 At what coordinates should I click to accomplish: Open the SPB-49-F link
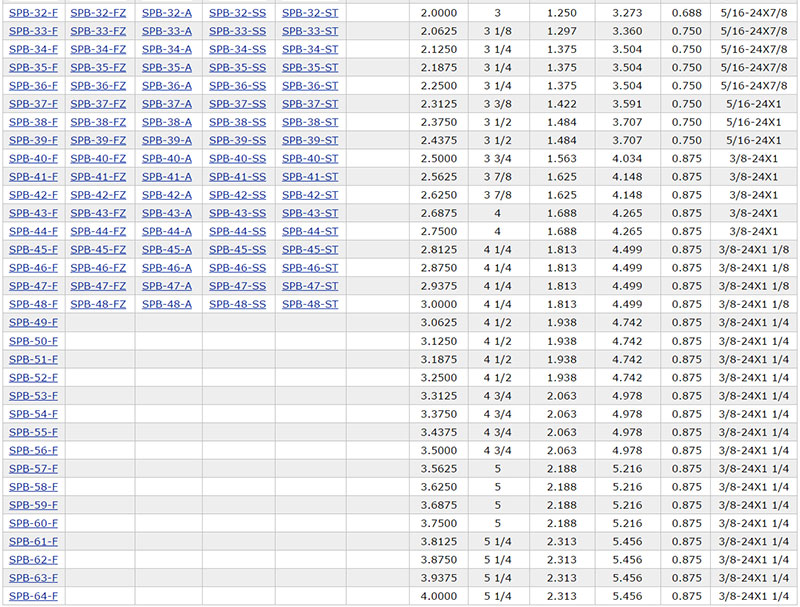(x=33, y=323)
